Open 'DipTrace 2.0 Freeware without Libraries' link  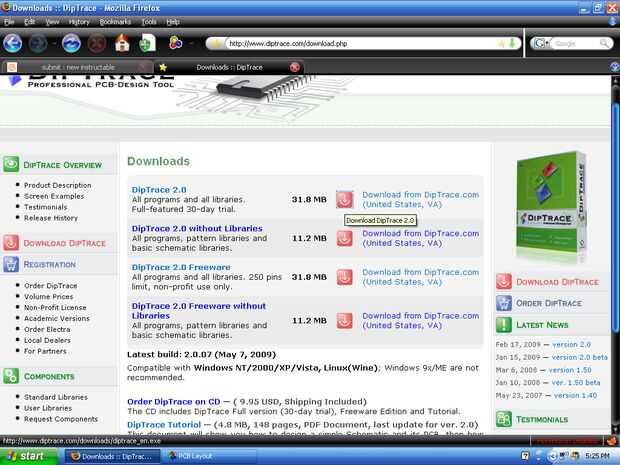pyautogui.click(x=198, y=311)
